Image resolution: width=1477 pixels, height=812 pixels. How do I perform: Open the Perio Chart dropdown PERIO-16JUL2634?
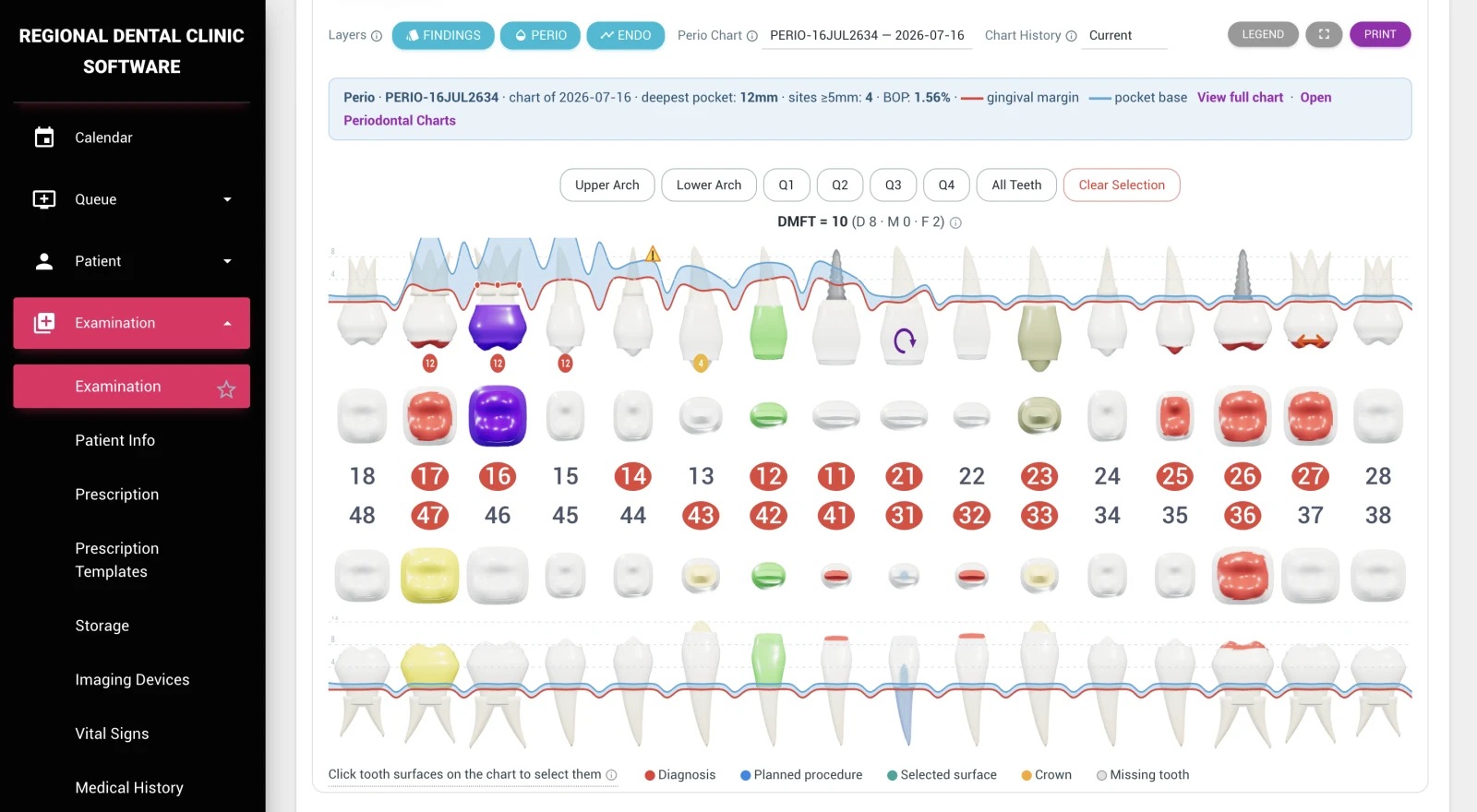(x=867, y=36)
